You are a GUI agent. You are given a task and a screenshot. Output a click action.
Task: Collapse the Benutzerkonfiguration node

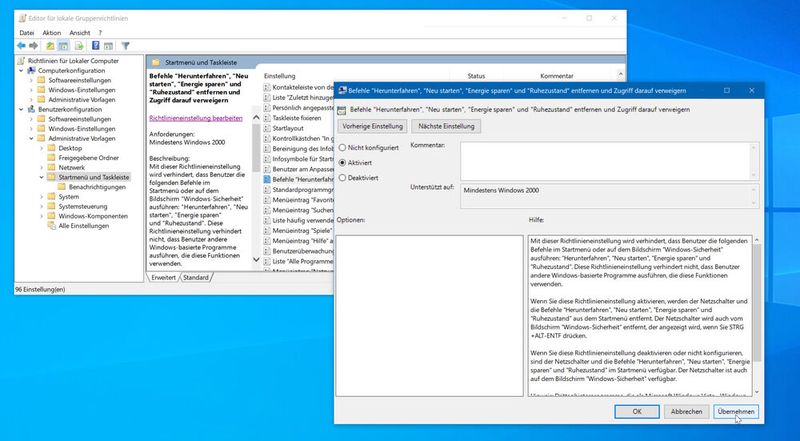pyautogui.click(x=21, y=109)
